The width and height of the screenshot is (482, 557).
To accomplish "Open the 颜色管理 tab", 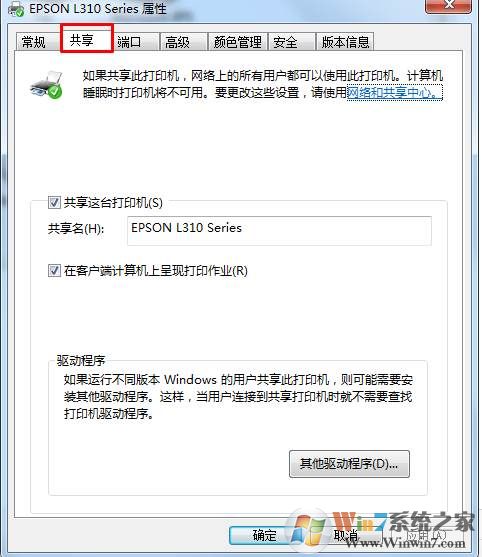I will click(x=238, y=42).
